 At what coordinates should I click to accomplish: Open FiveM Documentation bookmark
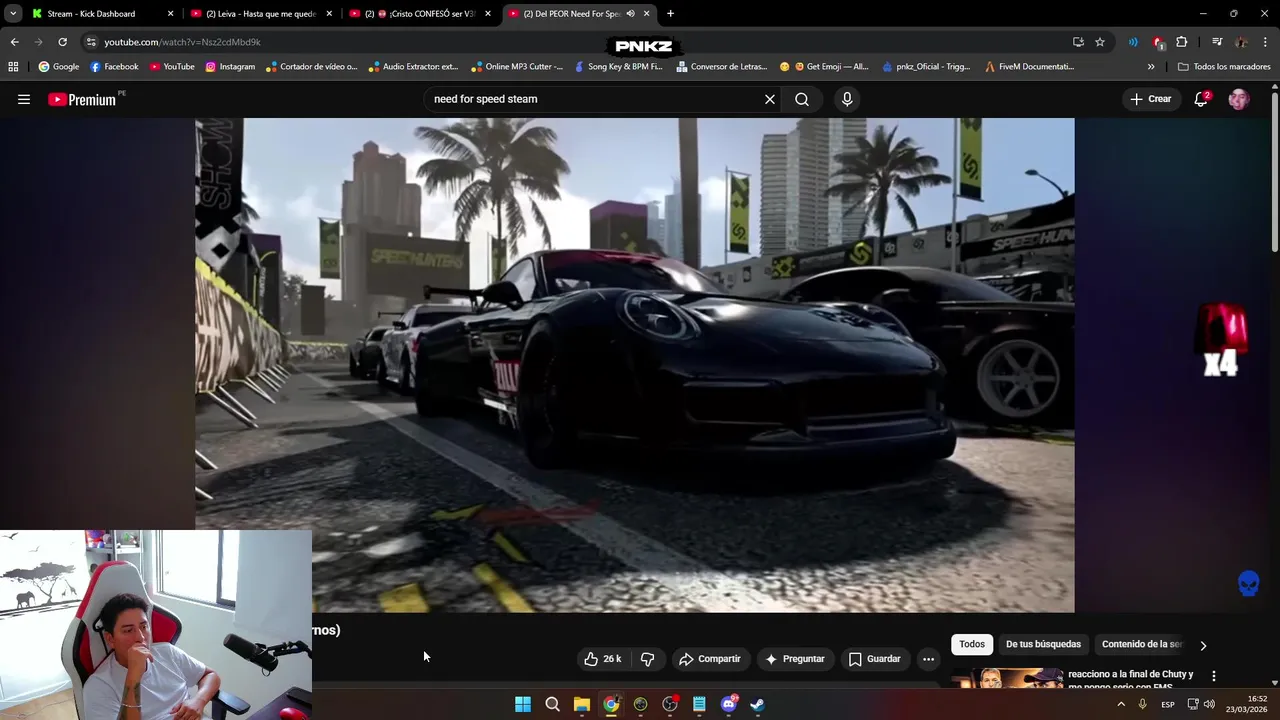click(1029, 67)
